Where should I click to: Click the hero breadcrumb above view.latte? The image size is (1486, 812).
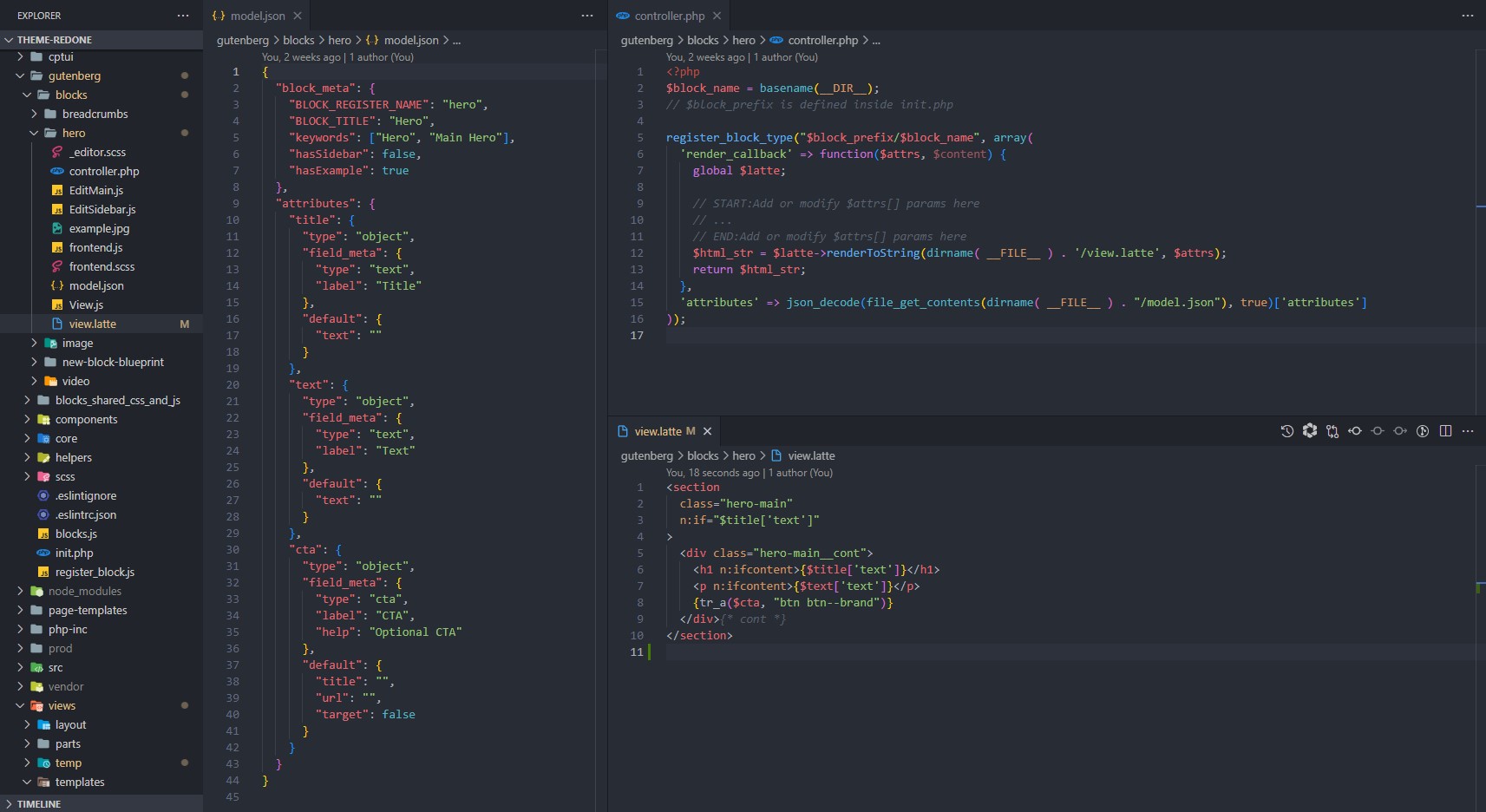coord(744,455)
